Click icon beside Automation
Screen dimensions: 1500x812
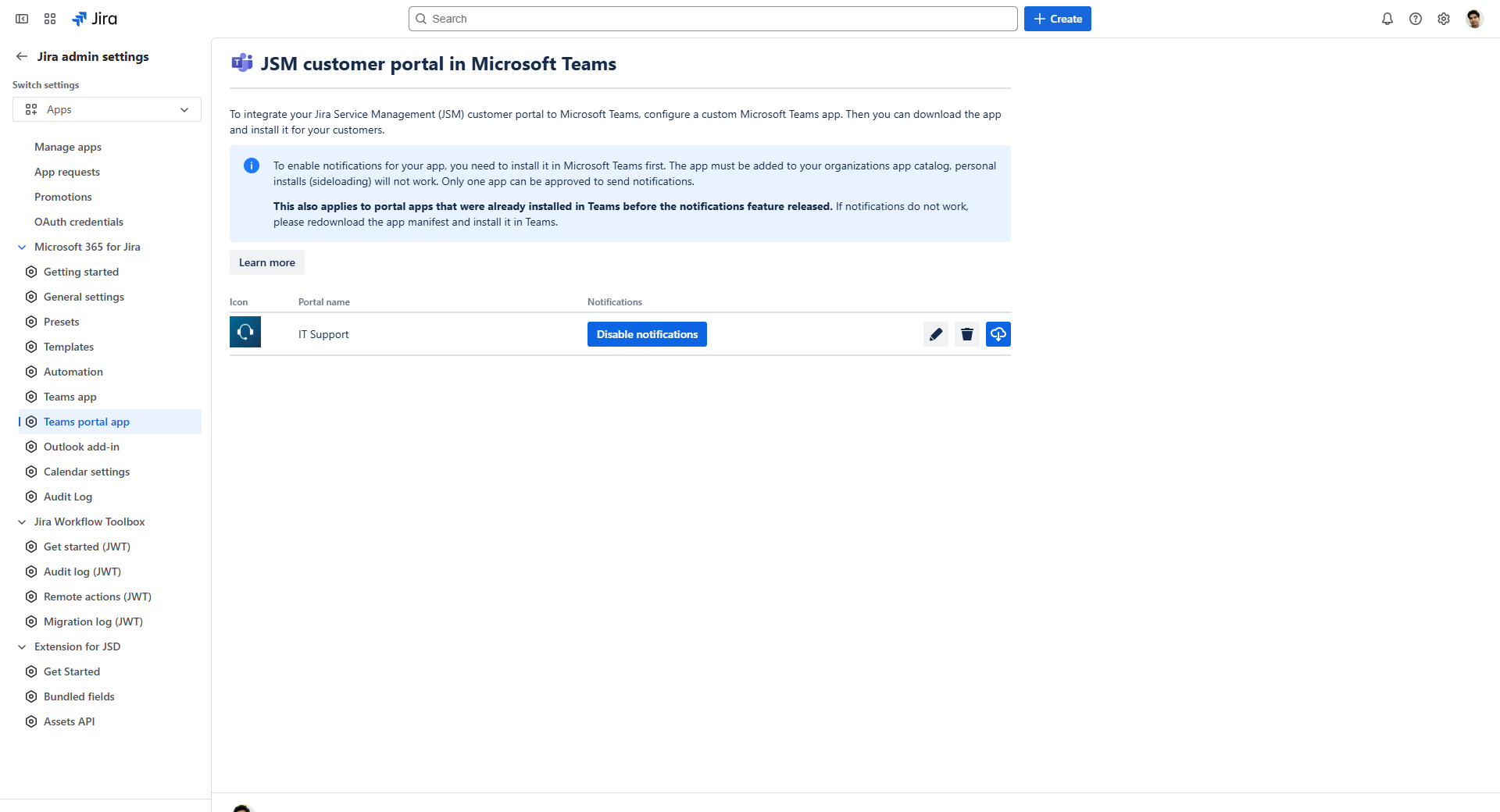[31, 372]
